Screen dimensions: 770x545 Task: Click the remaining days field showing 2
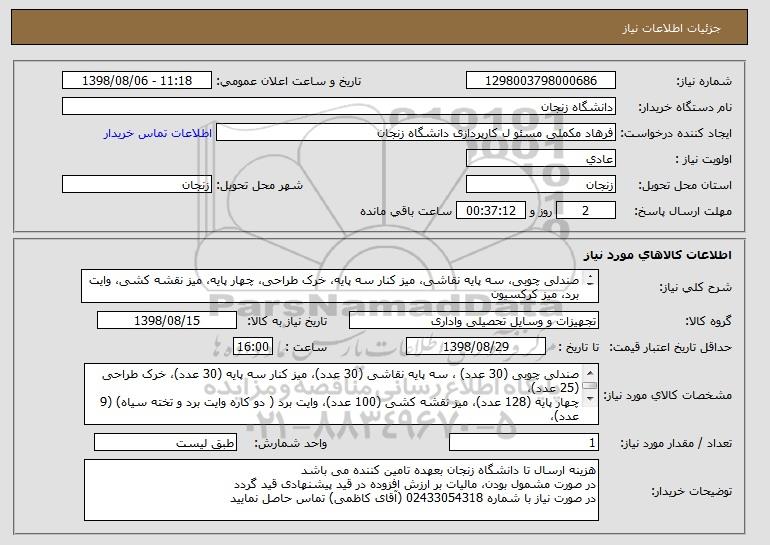coord(585,211)
